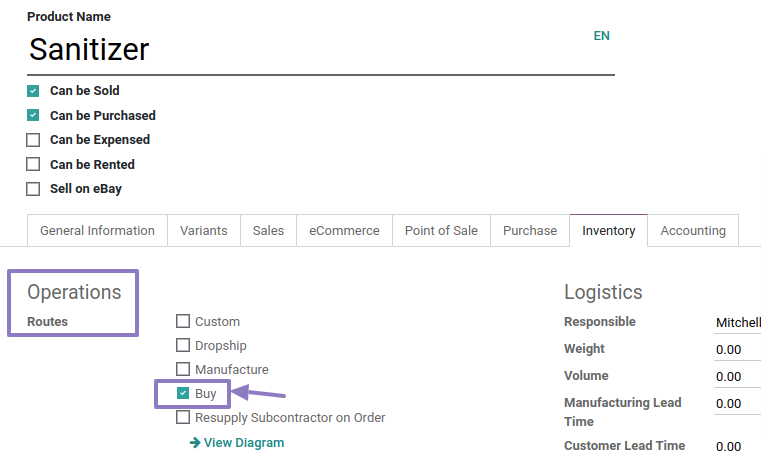Check the Can be Rented box
Screen dimensions: 761x456
pyautogui.click(x=33, y=165)
